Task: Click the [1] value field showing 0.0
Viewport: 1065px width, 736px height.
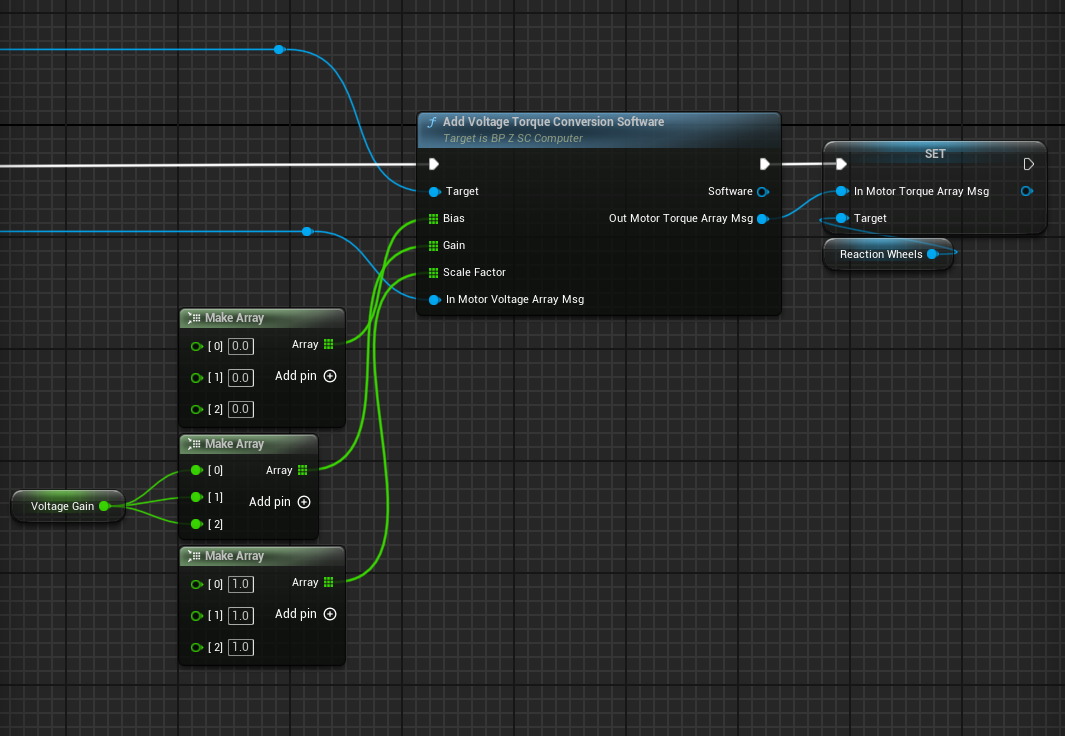Action: click(241, 378)
